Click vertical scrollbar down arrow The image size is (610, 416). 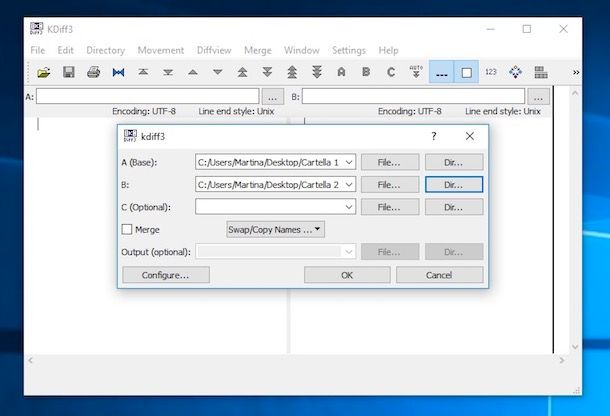tap(575, 346)
